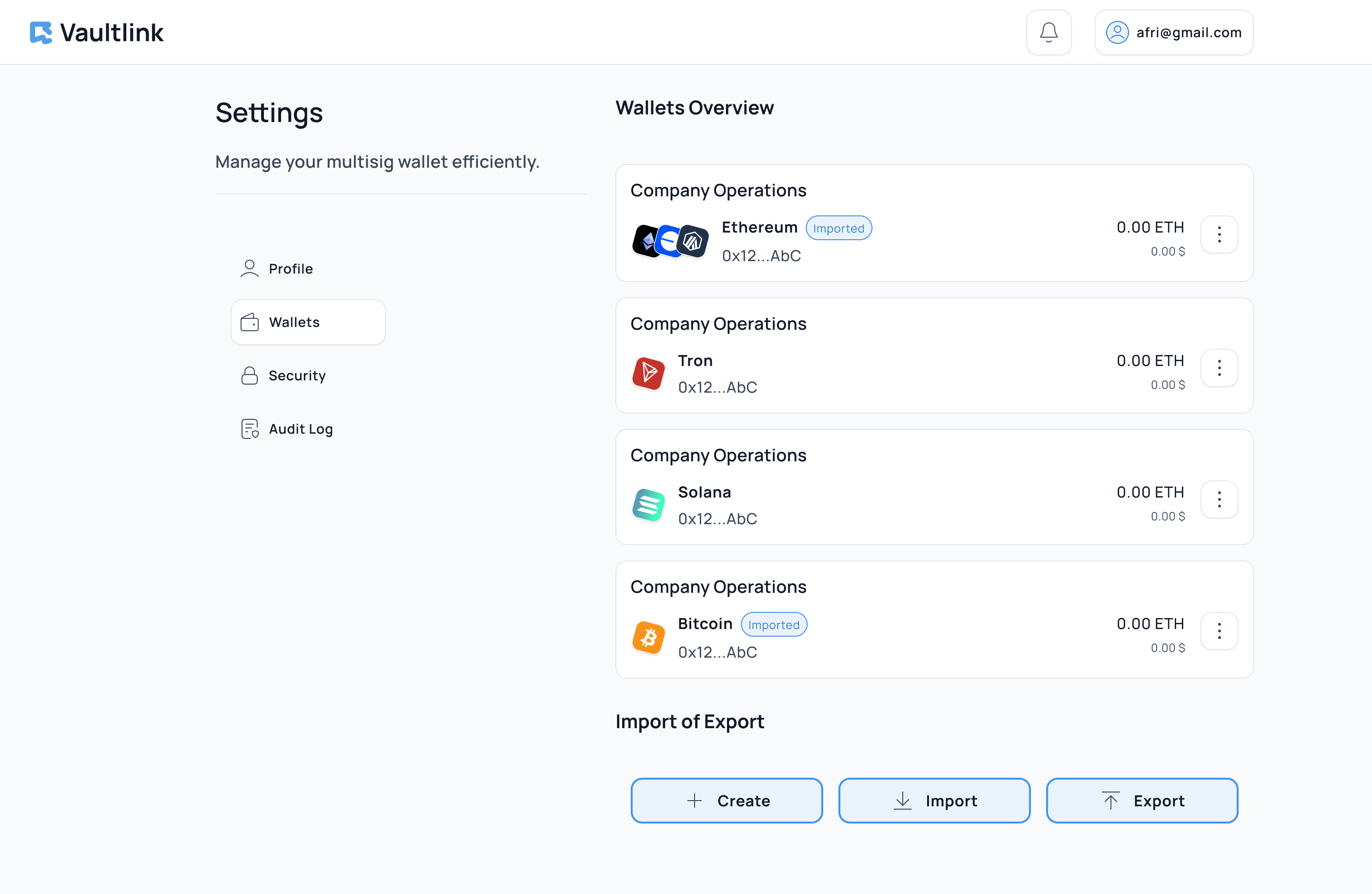Open notifications bell
The image size is (1372, 894).
[x=1049, y=32]
